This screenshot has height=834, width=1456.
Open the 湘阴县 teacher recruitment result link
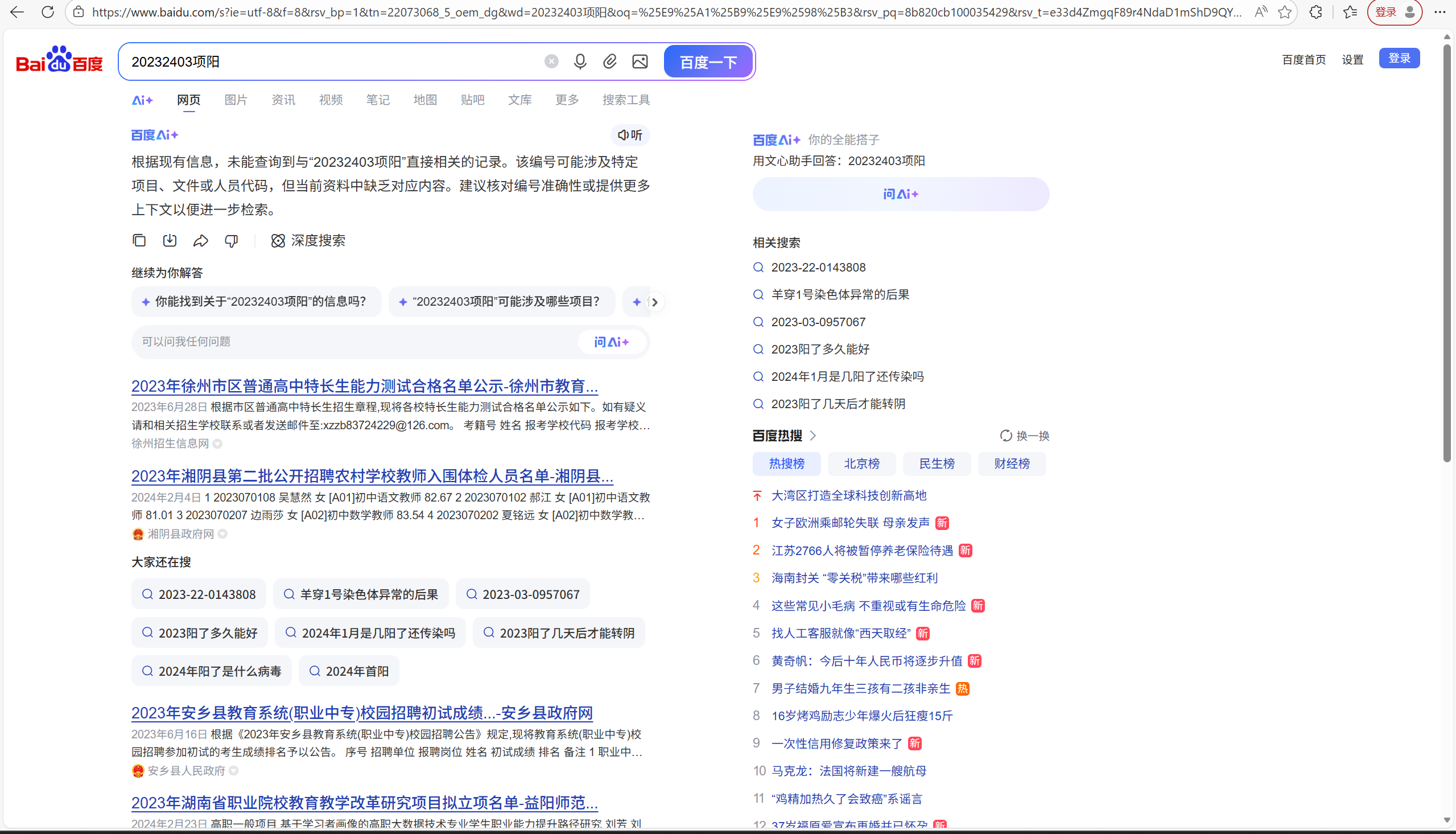pos(372,476)
